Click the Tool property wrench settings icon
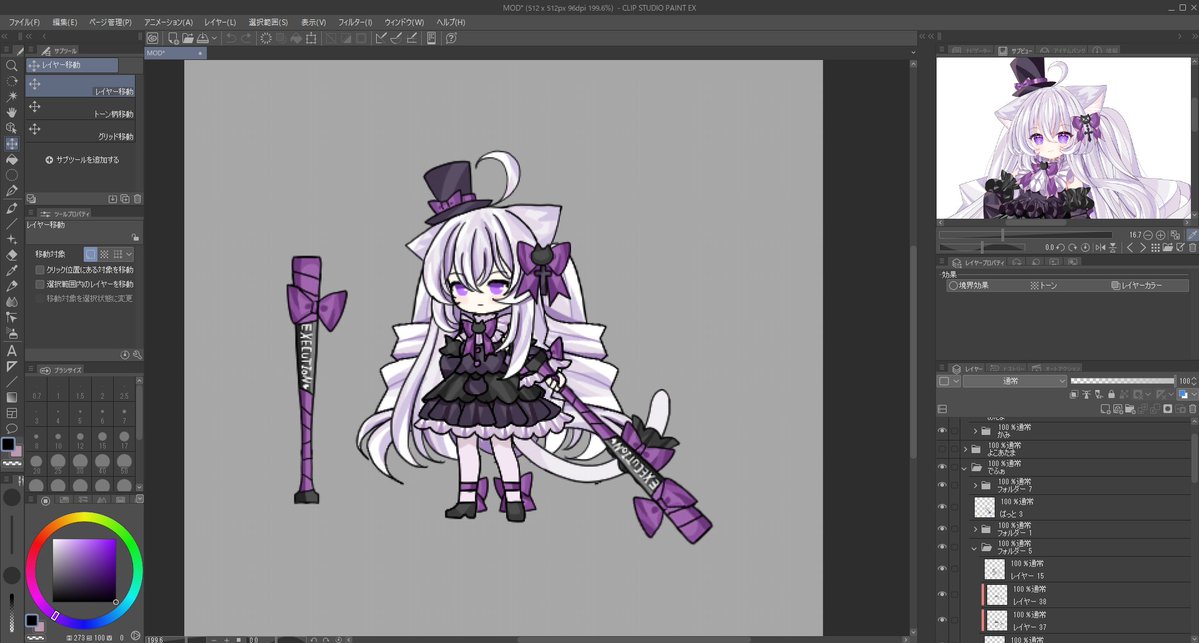 137,355
